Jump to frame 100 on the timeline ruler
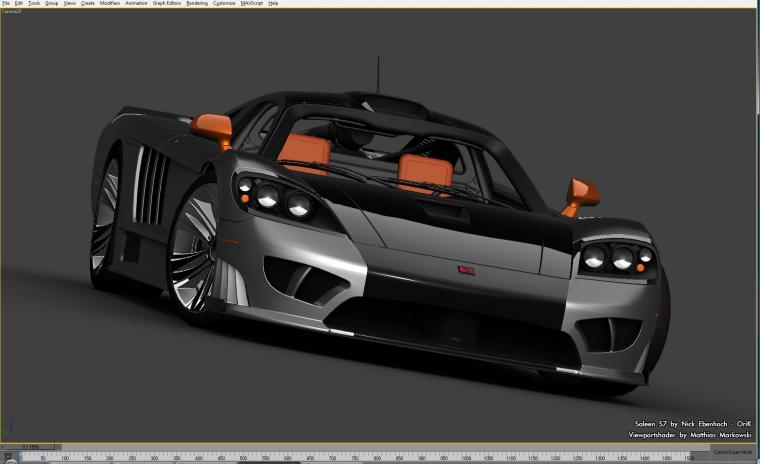This screenshot has height=464, width=760. [64, 457]
